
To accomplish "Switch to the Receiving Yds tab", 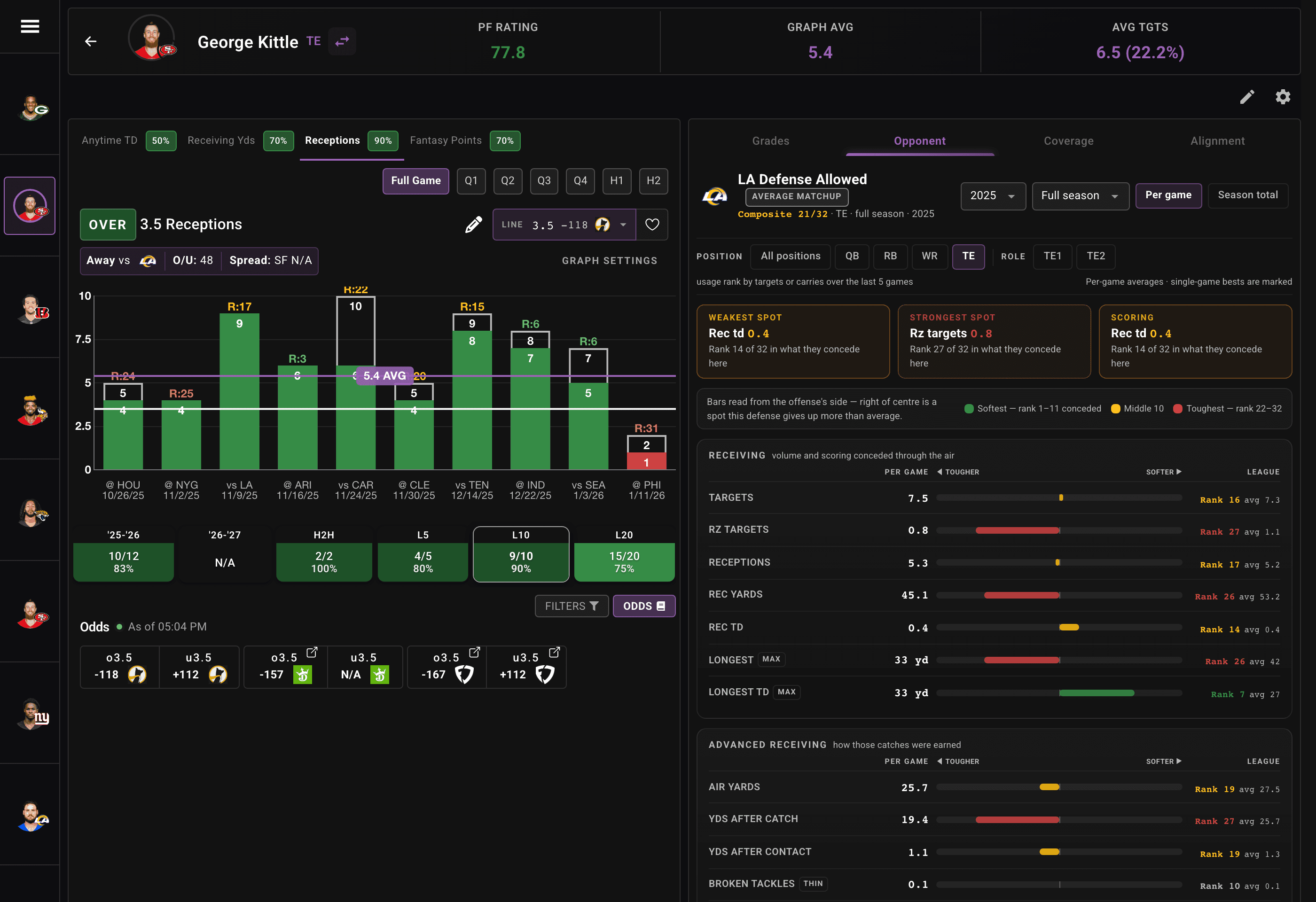I will tap(240, 141).
